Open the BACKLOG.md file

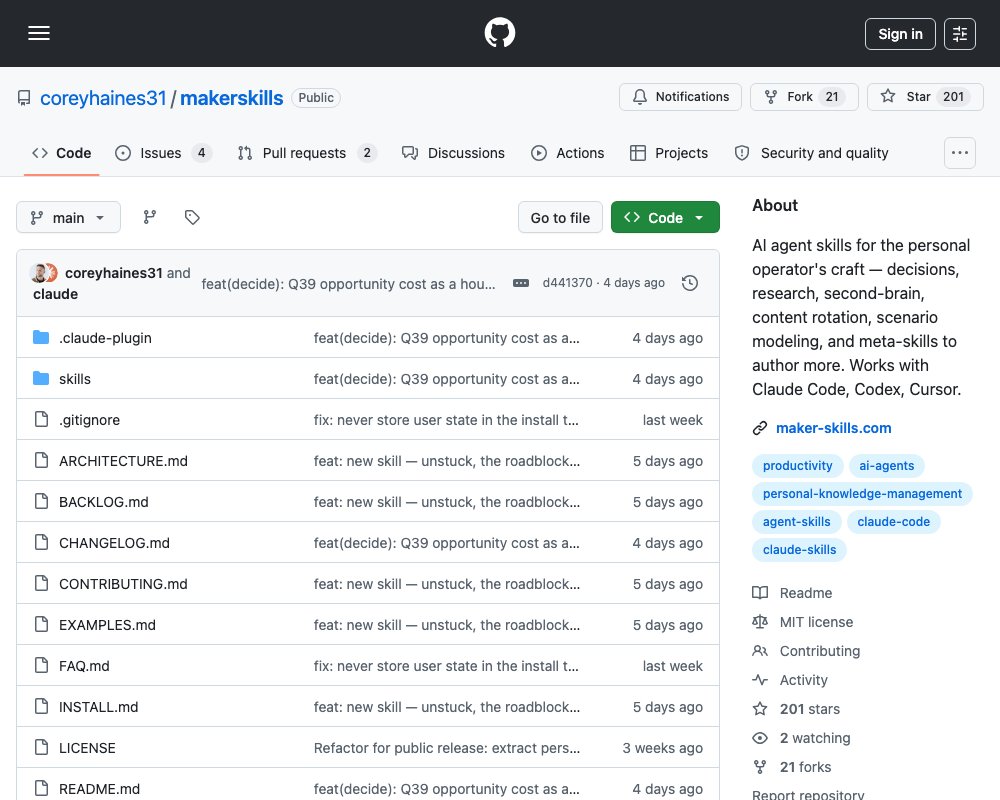coord(103,502)
